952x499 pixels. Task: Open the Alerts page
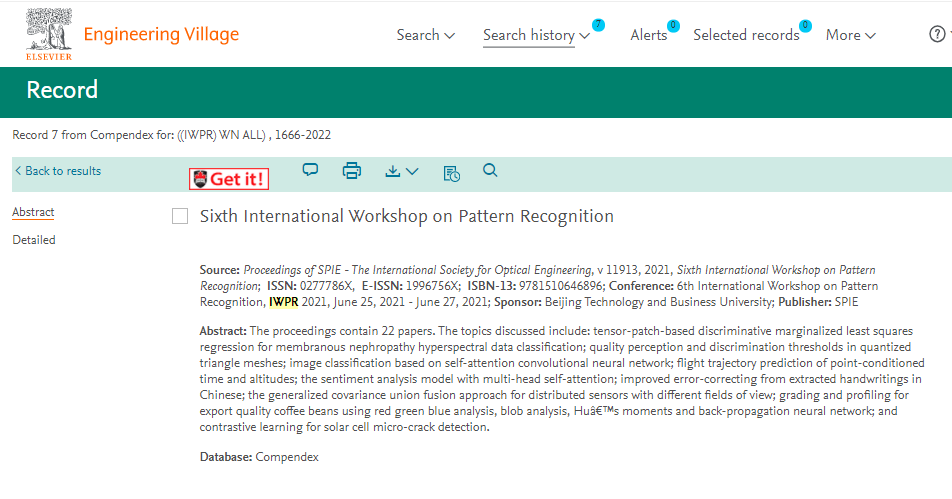point(649,35)
